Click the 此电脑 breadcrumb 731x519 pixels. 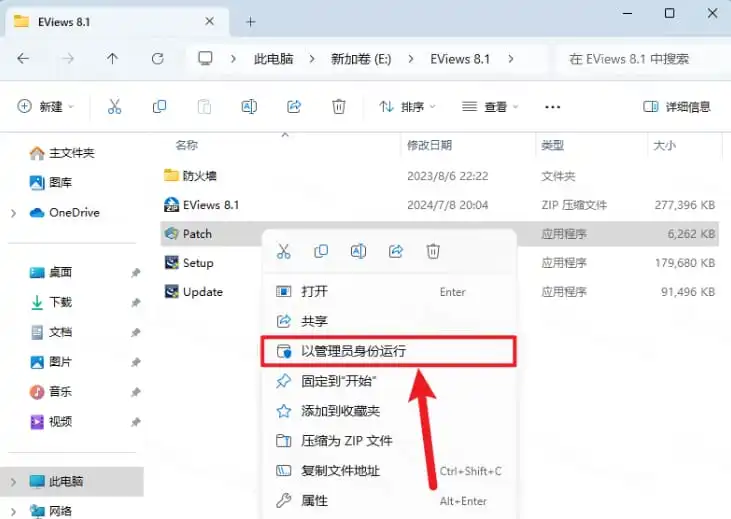(x=274, y=59)
